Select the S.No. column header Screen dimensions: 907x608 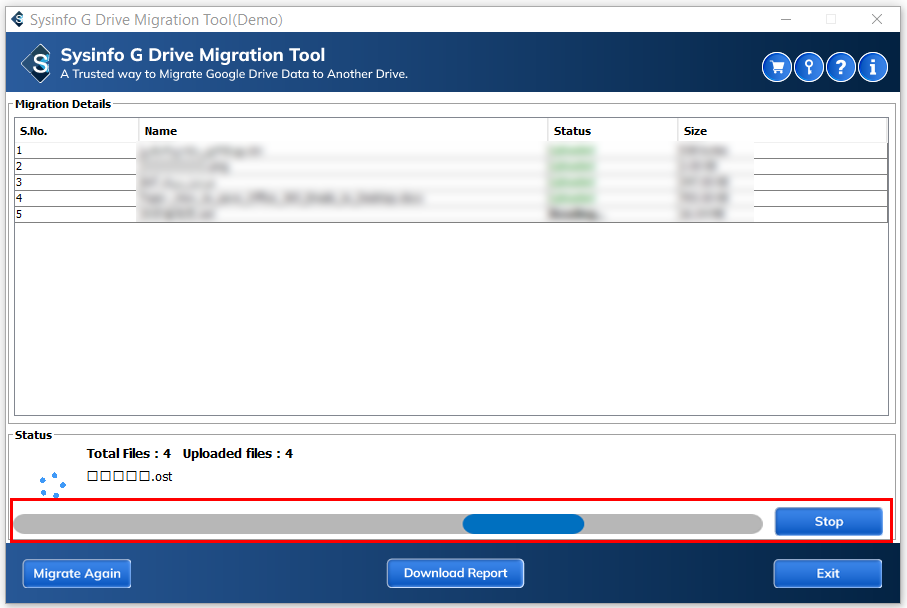click(x=76, y=131)
